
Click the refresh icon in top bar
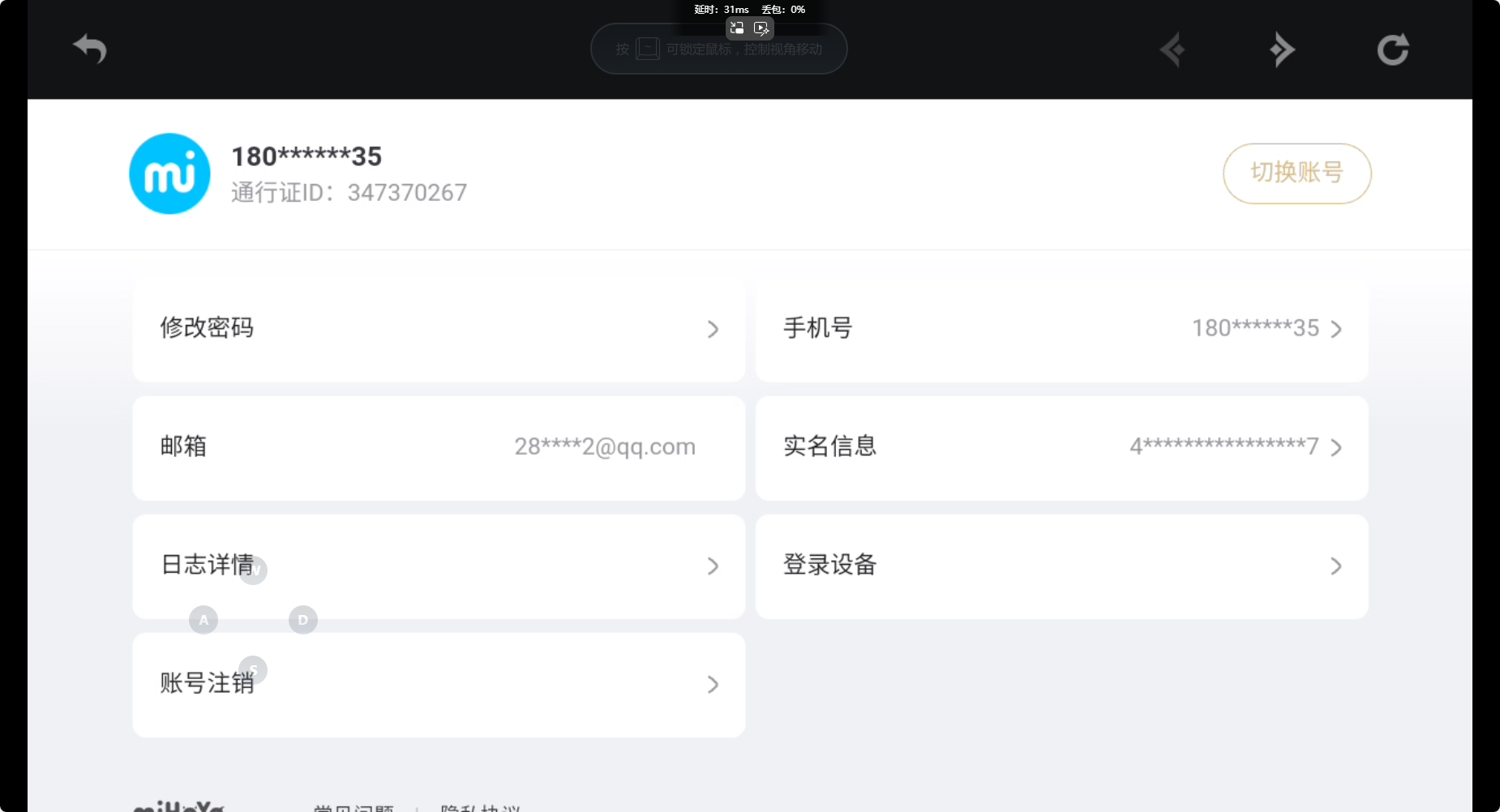click(1393, 49)
